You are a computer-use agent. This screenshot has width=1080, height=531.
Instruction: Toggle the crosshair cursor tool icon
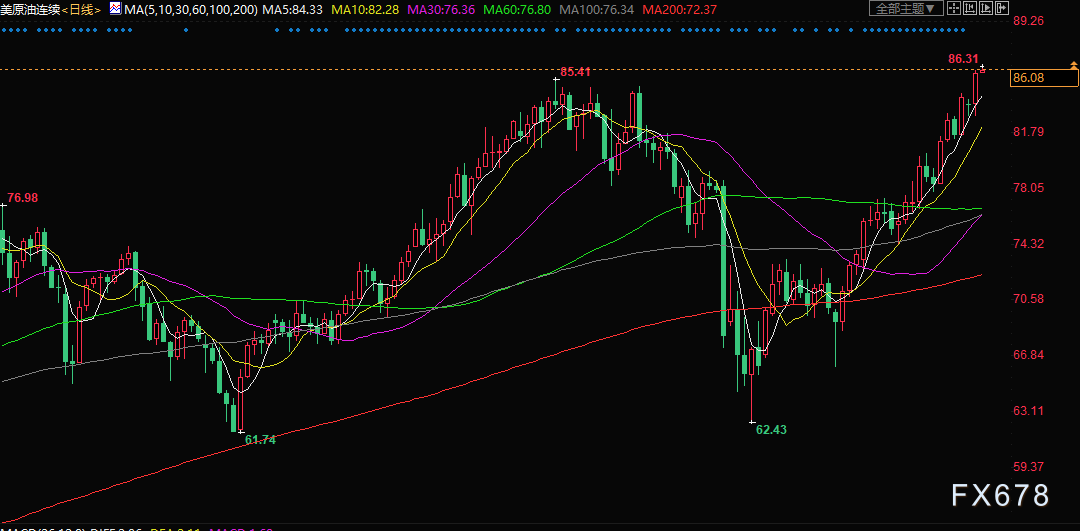point(954,8)
